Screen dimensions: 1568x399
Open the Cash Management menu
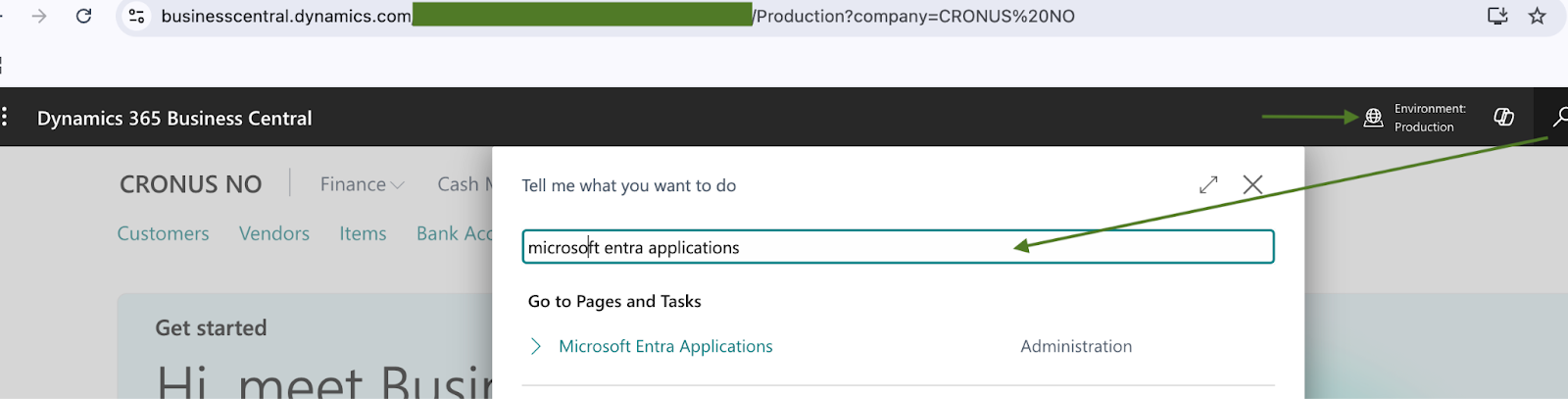tap(465, 184)
